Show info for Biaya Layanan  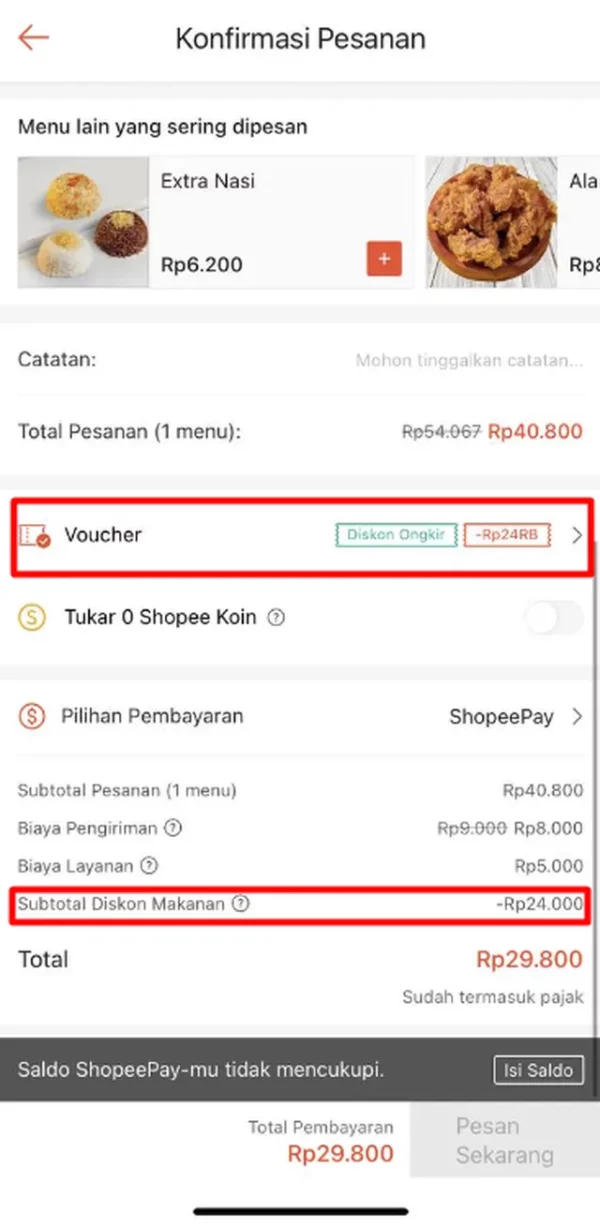click(x=149, y=865)
